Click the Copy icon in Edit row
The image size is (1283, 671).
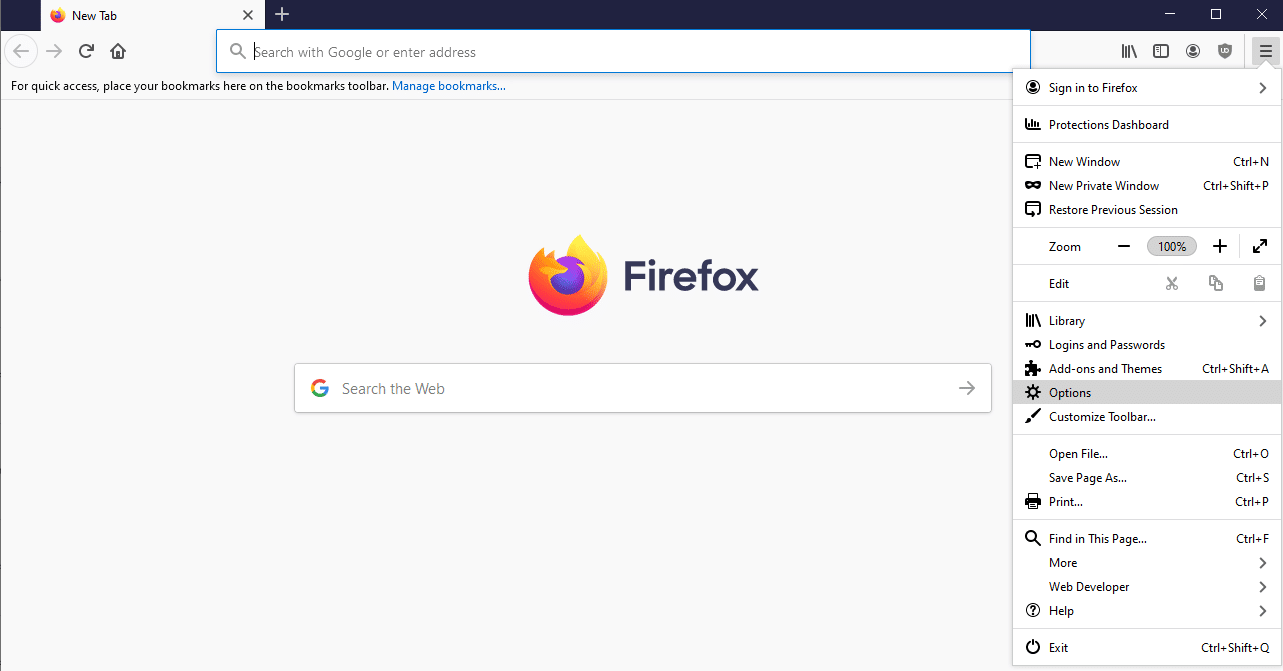click(x=1215, y=283)
